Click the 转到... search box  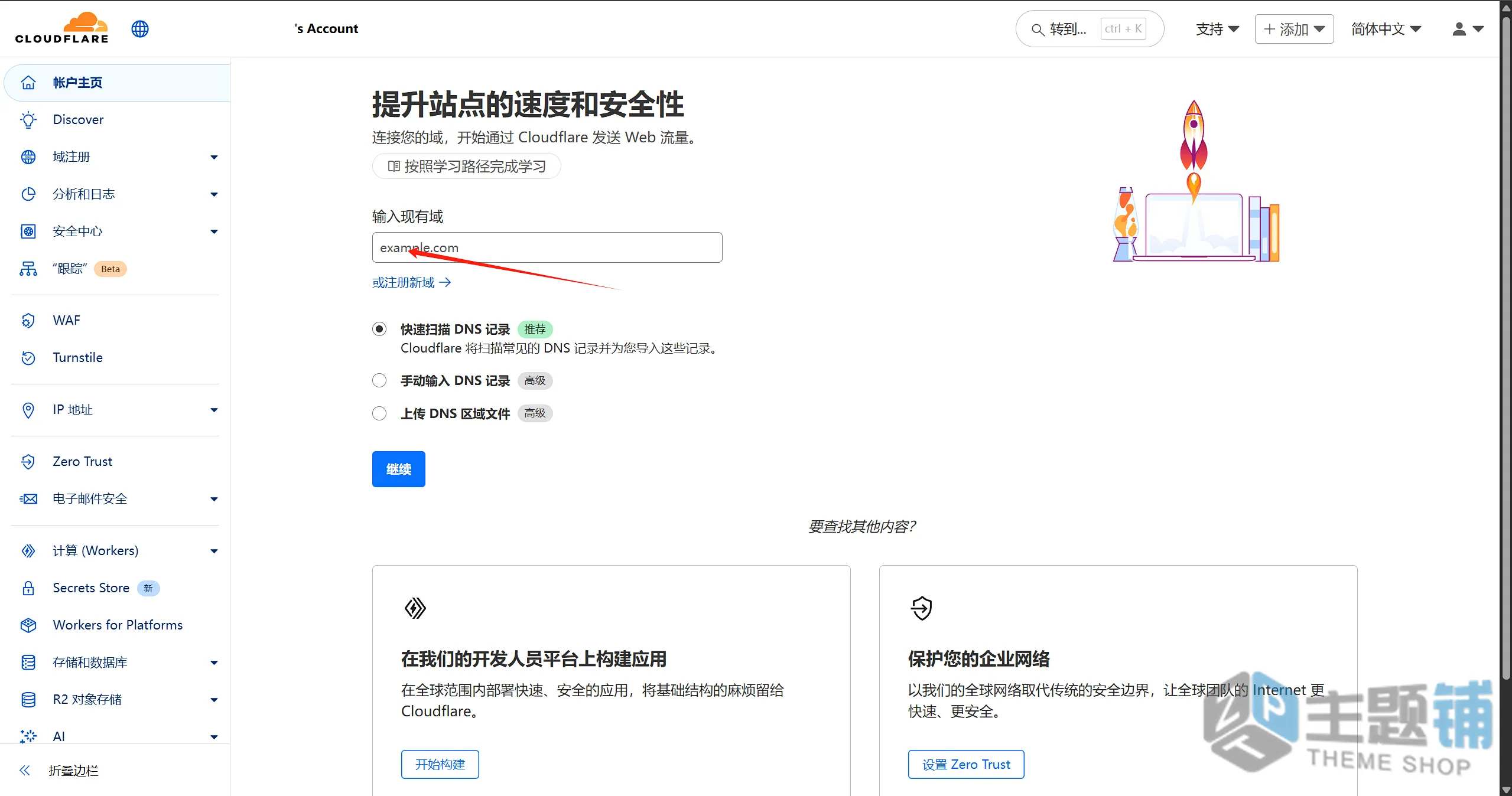[1090, 29]
